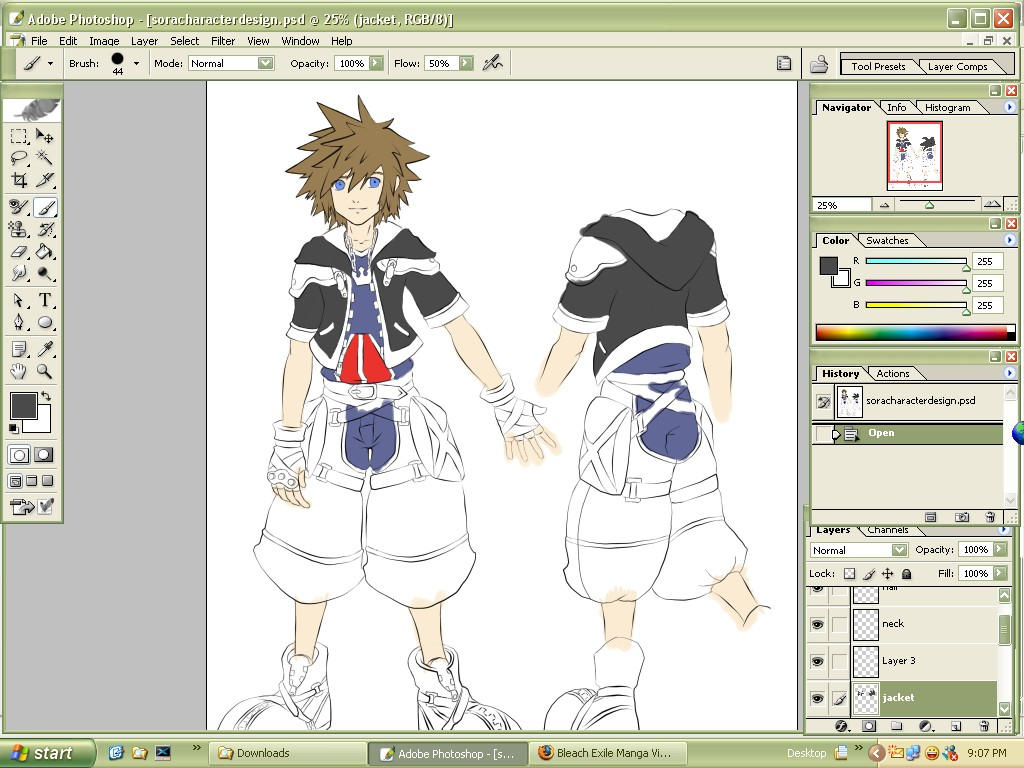The image size is (1024, 768).
Task: Open the layer Fill arrow
Action: coord(1000,573)
